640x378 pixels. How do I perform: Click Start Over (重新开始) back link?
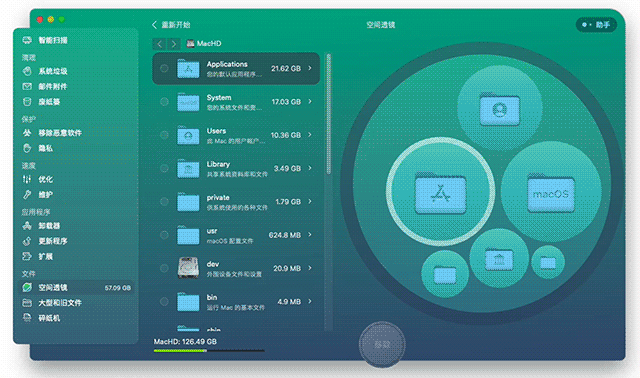point(171,25)
